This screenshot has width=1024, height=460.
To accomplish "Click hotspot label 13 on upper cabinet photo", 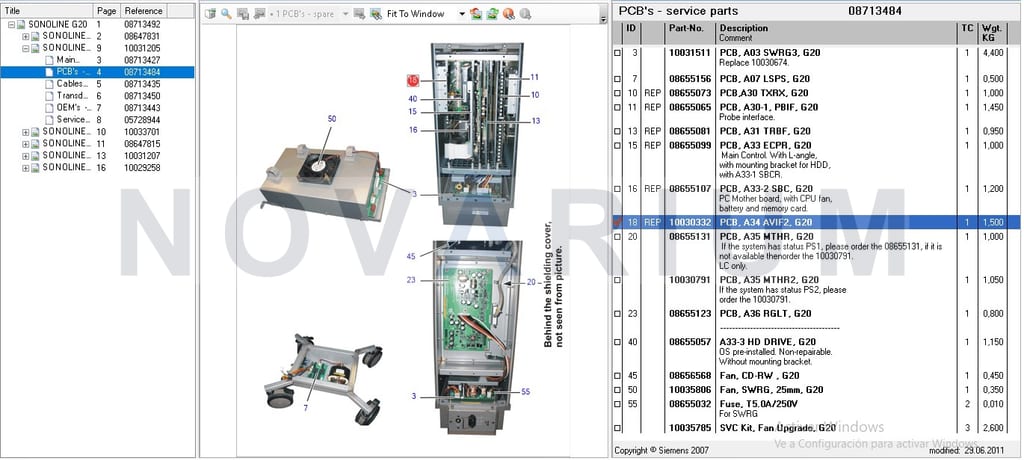I will 536,121.
